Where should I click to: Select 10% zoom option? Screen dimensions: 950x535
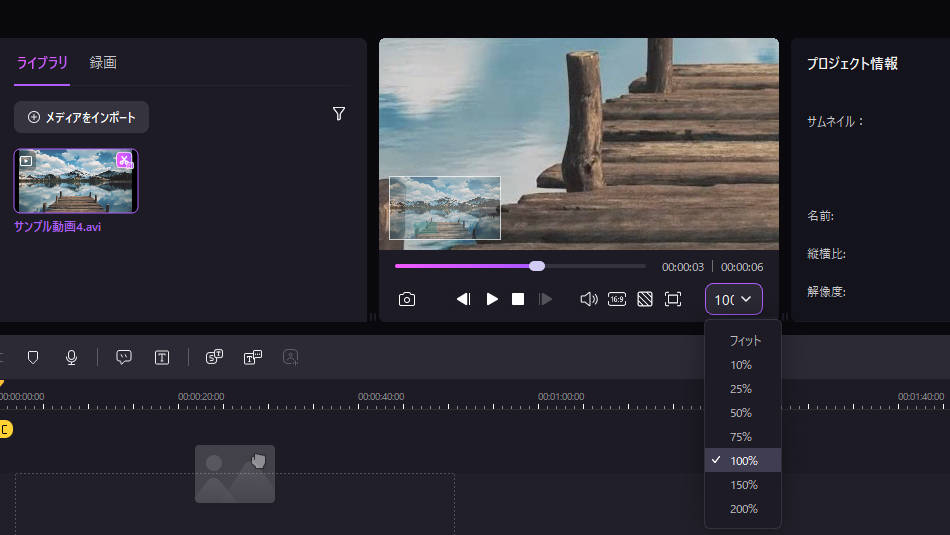(743, 365)
